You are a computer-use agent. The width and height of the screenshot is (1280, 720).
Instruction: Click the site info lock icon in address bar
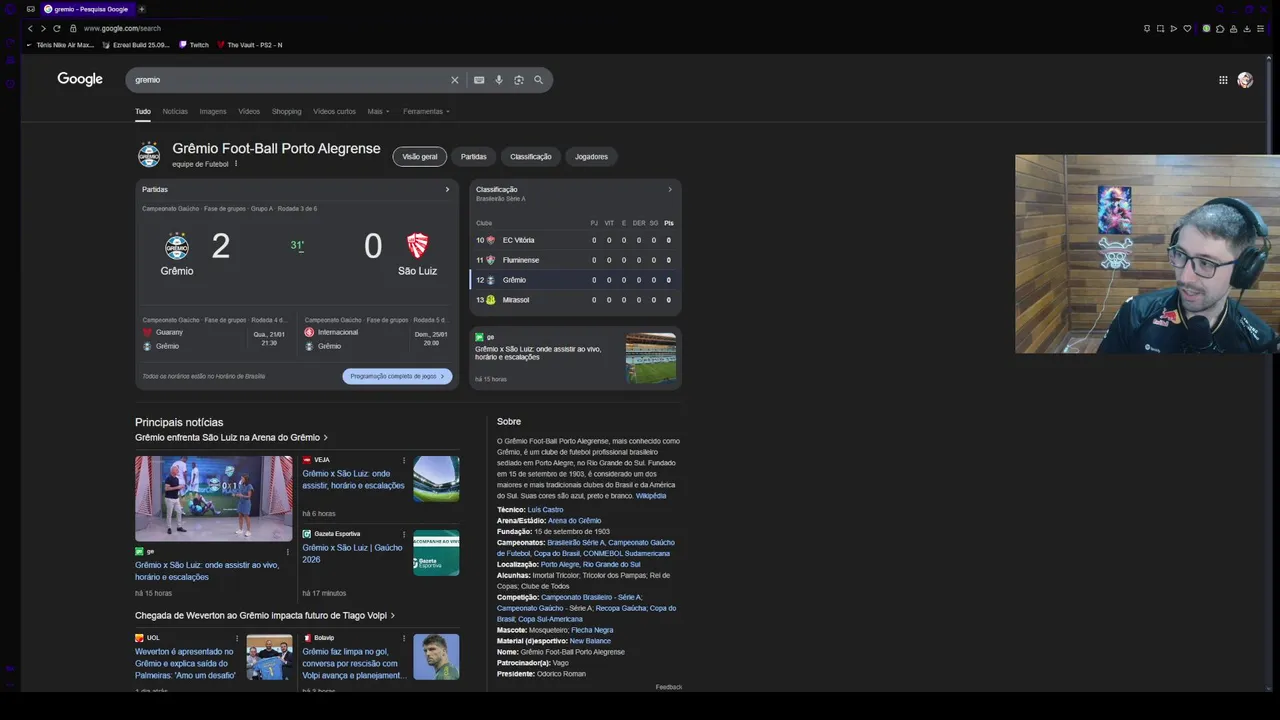click(x=73, y=28)
